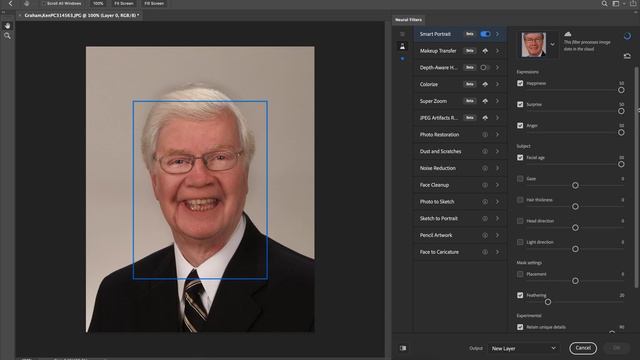Uncheck the Anger checkbox
The height and width of the screenshot is (360, 640).
pyautogui.click(x=520, y=126)
